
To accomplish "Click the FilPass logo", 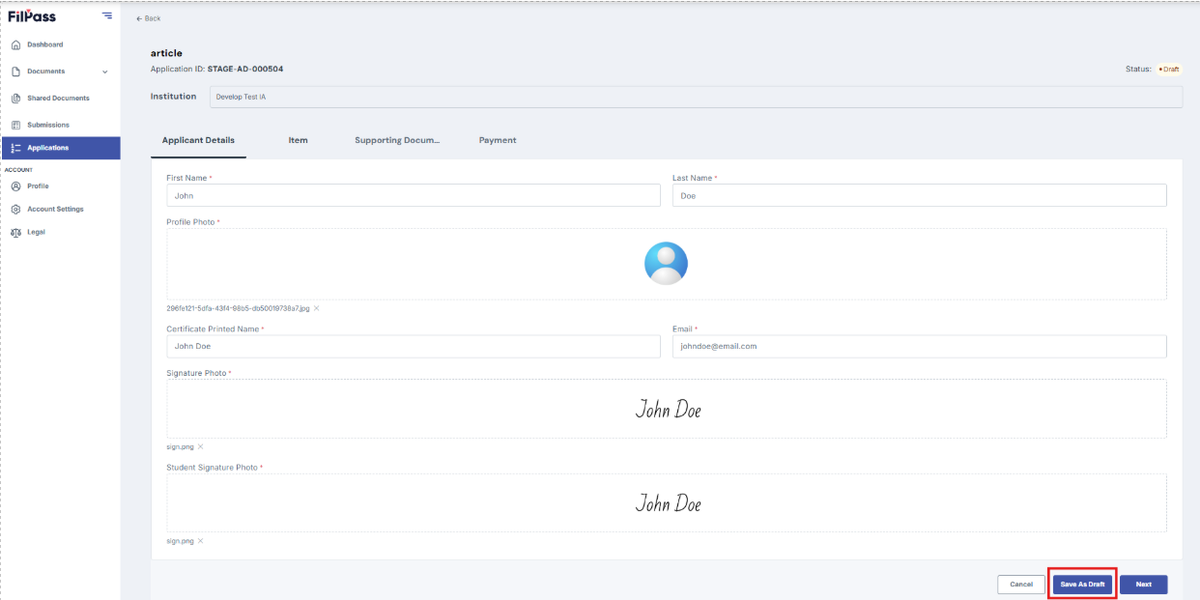I will [32, 16].
